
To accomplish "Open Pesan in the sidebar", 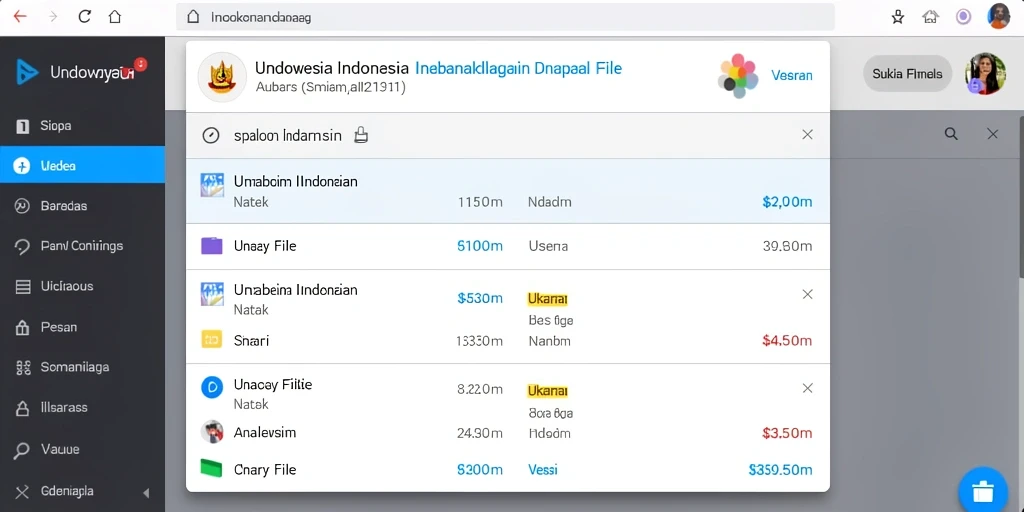I will (x=82, y=327).
